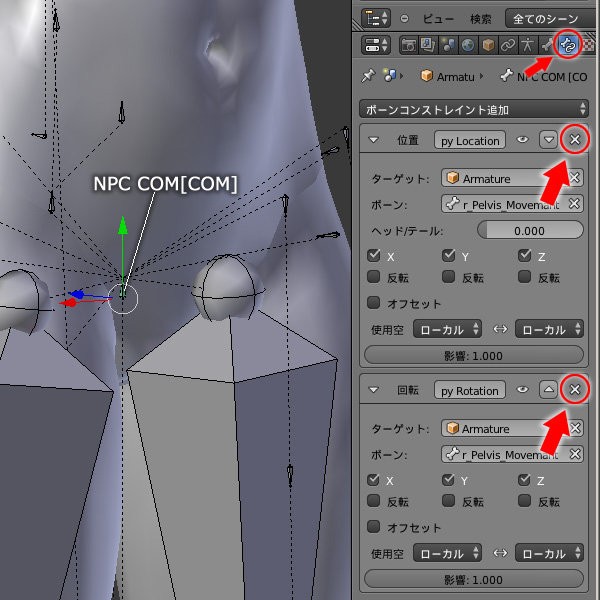600x600 pixels.
Task: Switch to the Object properties tab
Action: (x=488, y=45)
